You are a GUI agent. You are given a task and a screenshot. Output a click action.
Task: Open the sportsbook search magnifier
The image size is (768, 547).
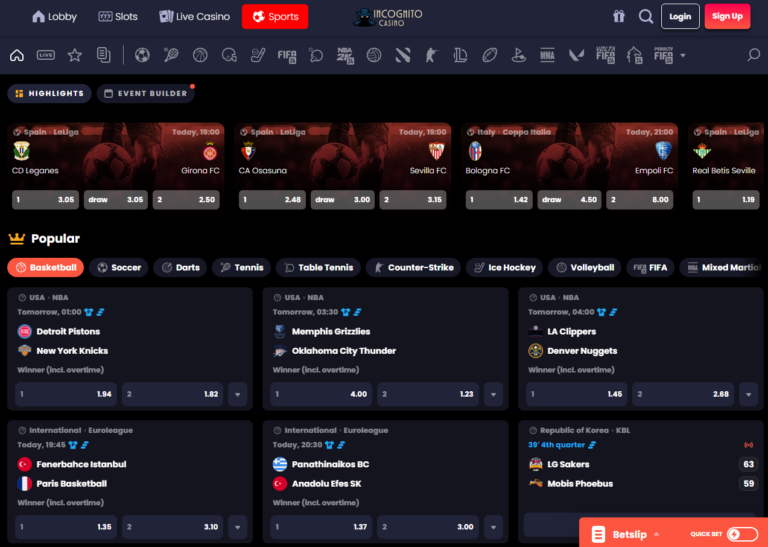pos(753,55)
